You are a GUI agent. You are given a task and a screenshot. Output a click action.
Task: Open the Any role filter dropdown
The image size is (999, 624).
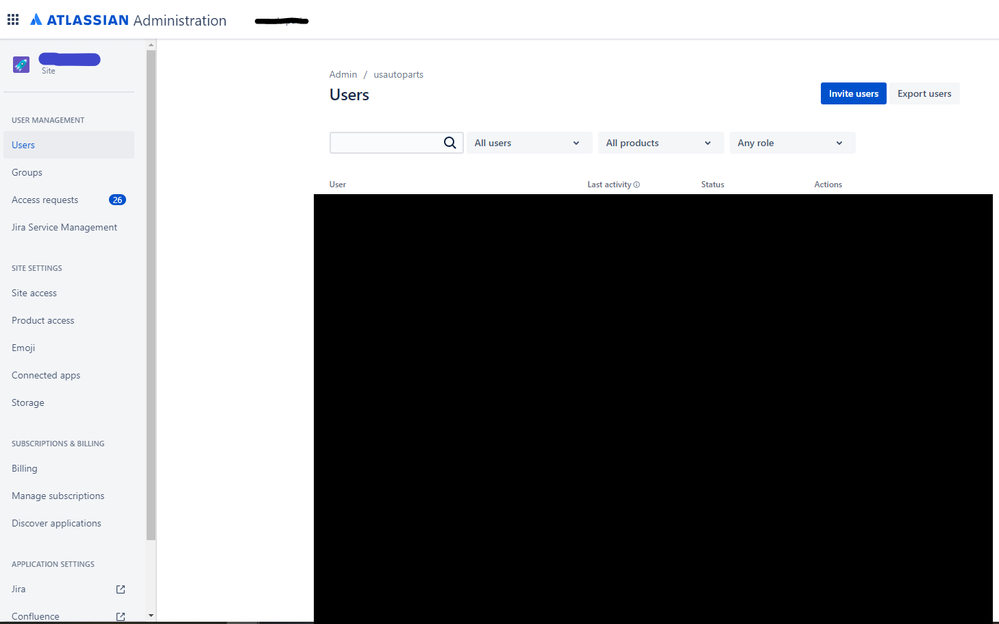[792, 143]
